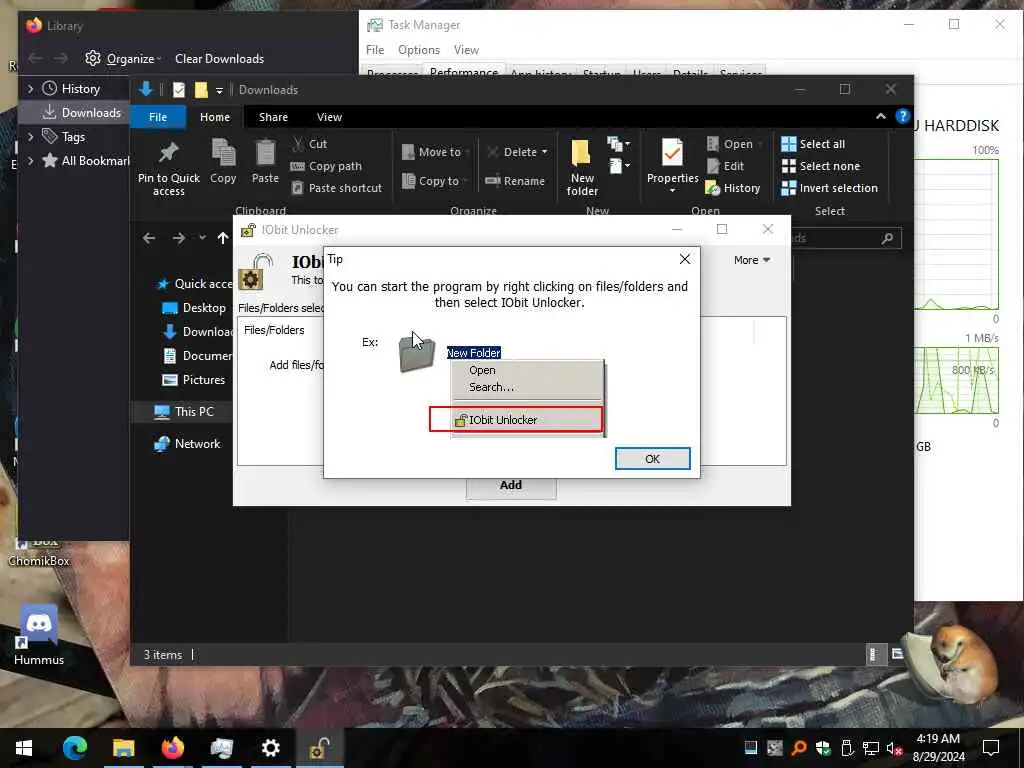Expand the Tags item in Library

coord(30,136)
